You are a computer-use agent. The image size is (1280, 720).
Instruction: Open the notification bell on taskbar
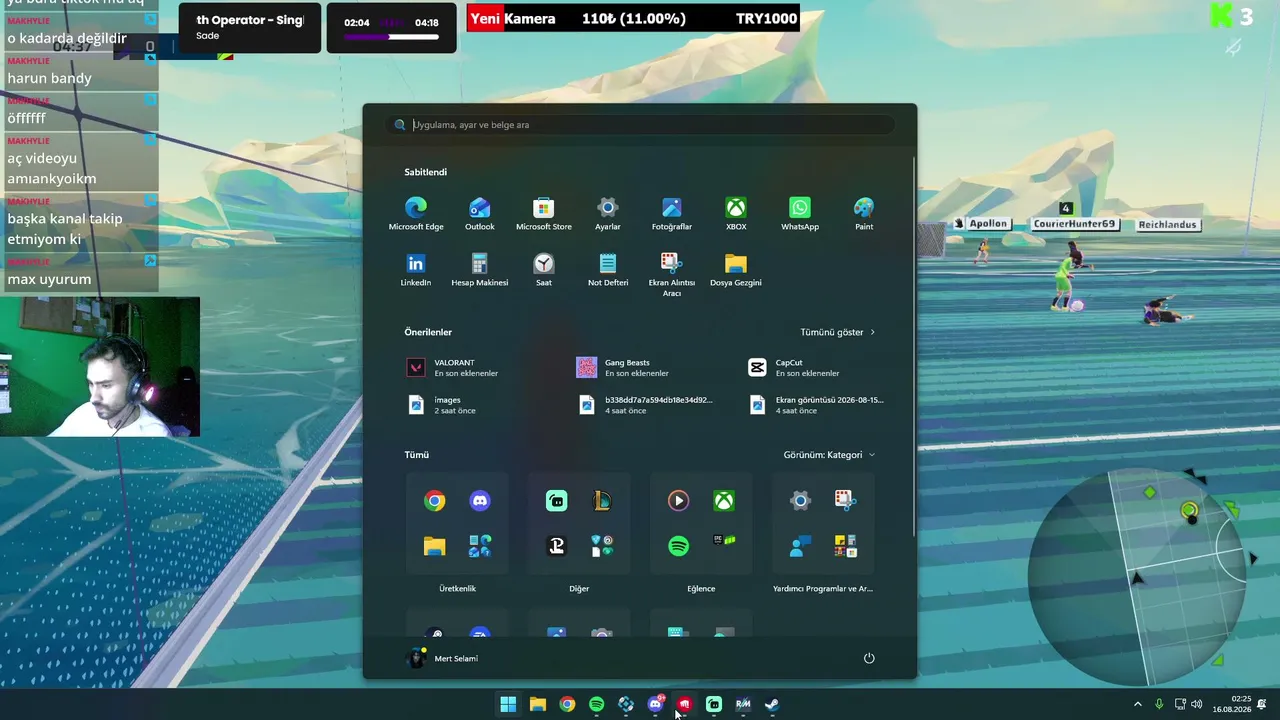click(1262, 704)
